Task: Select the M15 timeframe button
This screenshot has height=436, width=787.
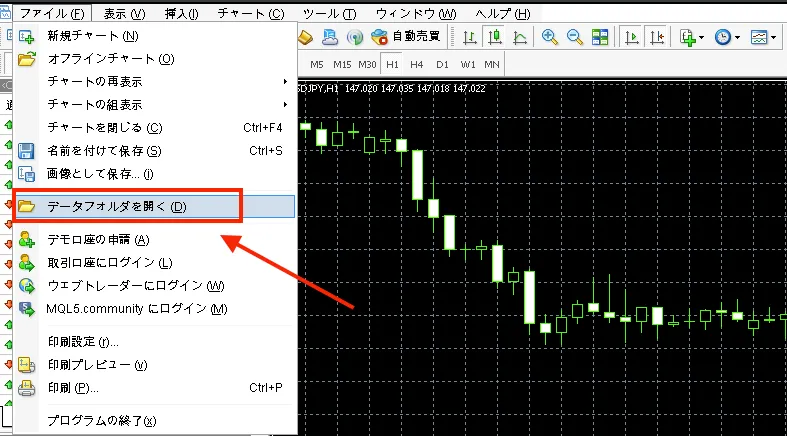Action: [x=342, y=64]
